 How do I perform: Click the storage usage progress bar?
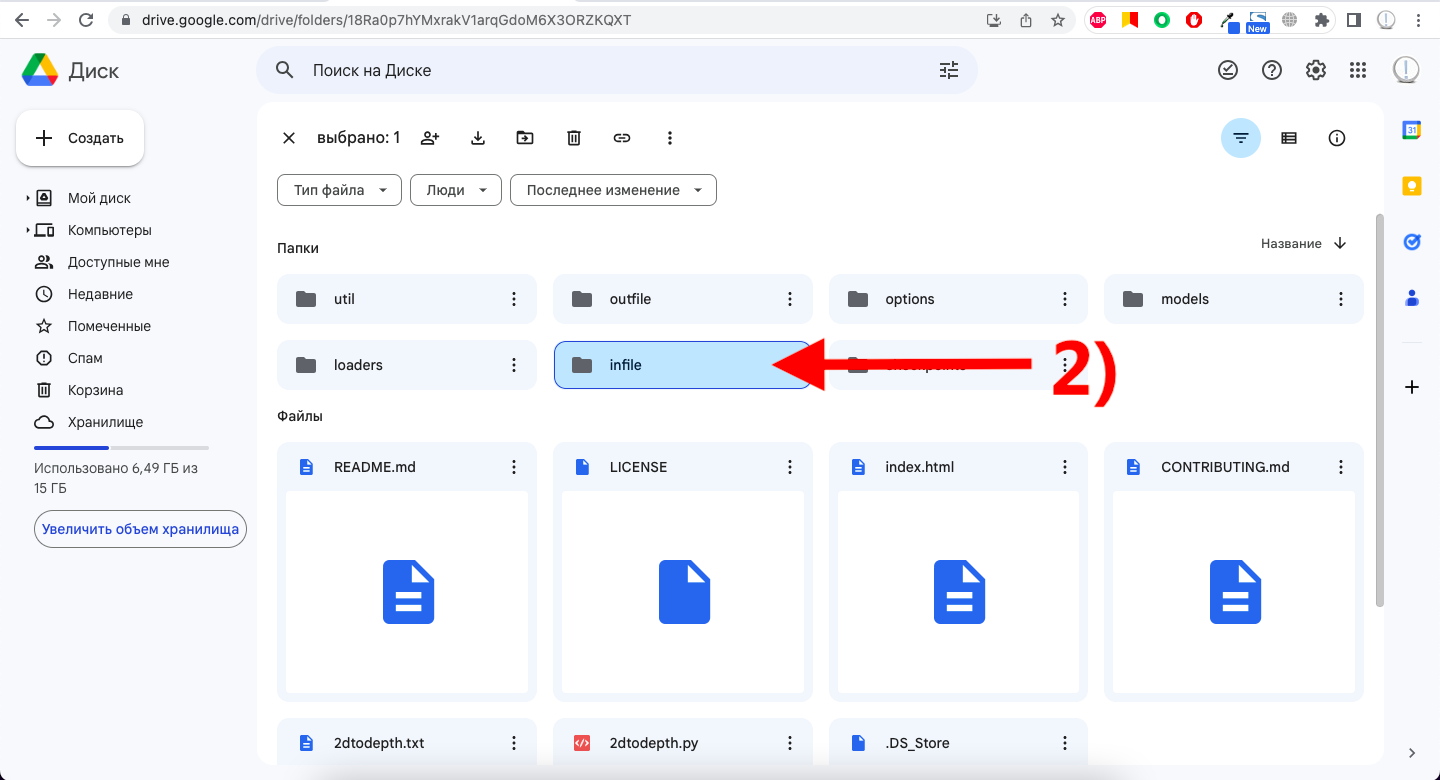(x=122, y=448)
